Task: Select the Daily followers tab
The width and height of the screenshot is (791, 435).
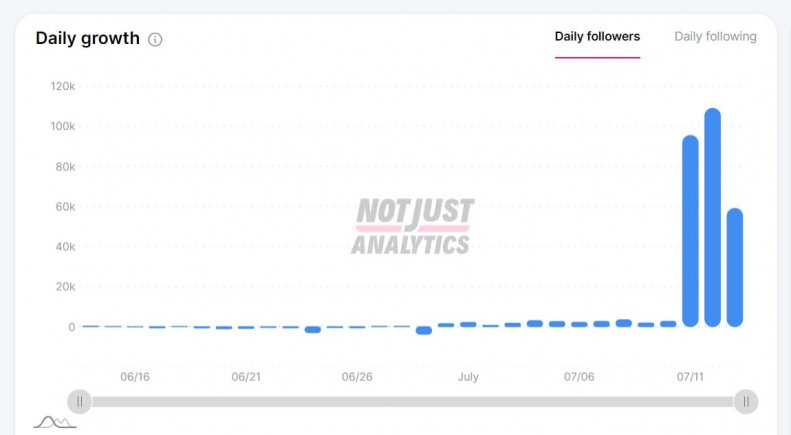Action: point(597,36)
